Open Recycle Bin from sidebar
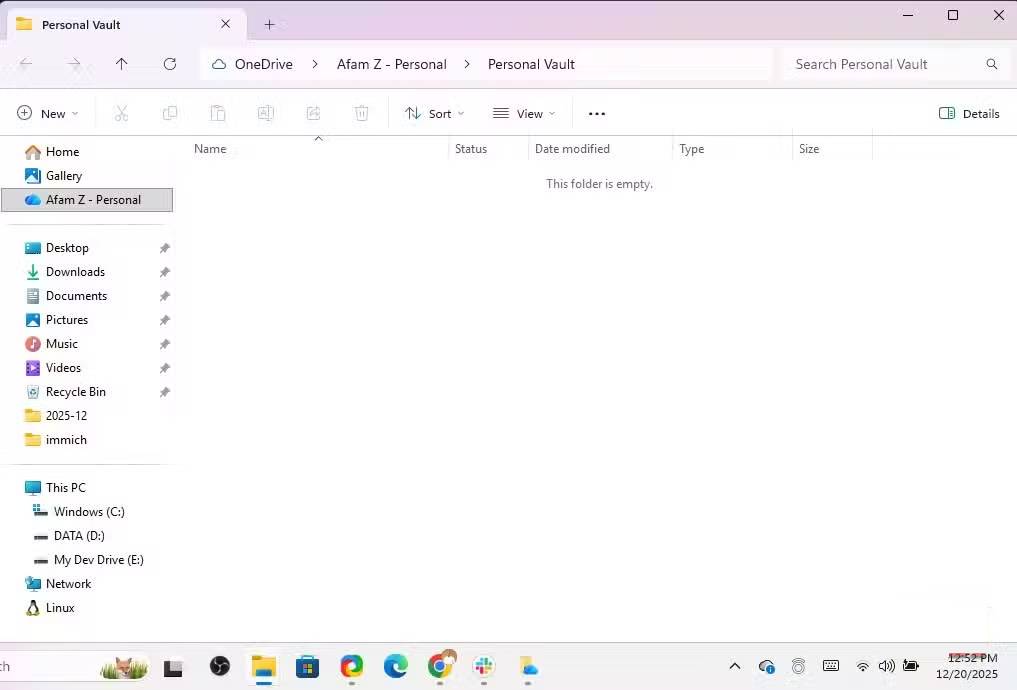 pos(75,392)
